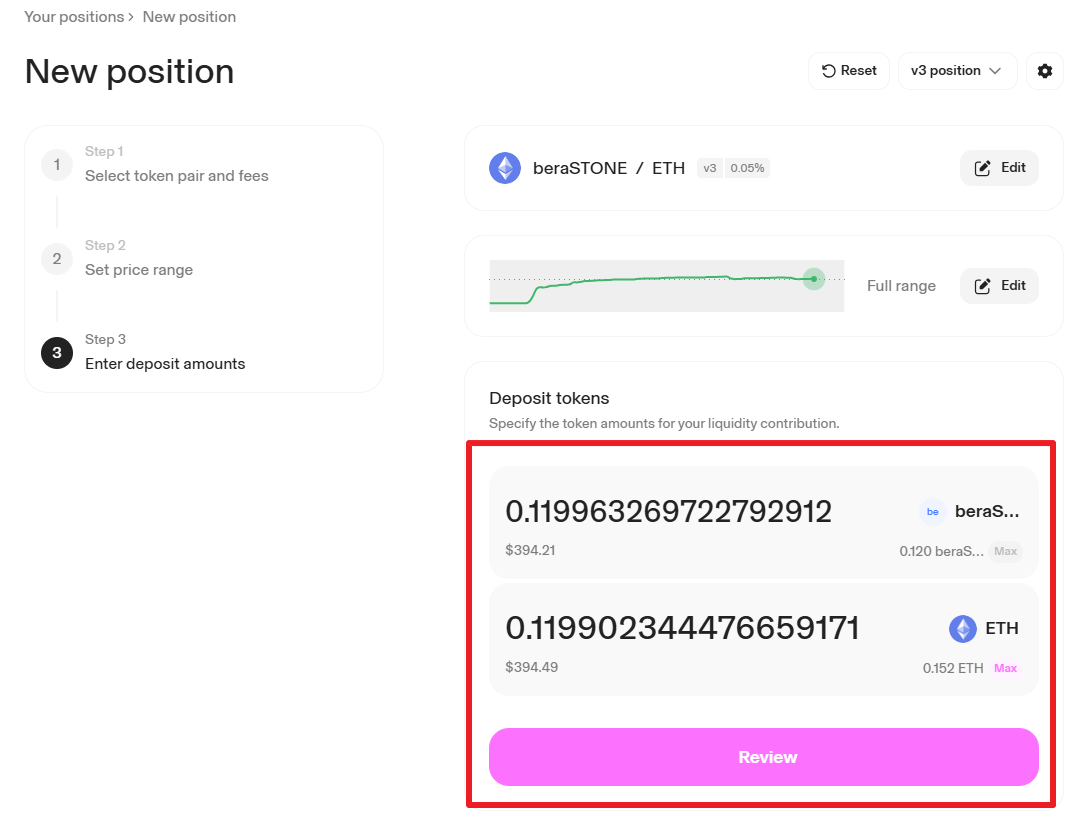Open Your positions breadcrumb link
The width and height of the screenshot is (1065, 821).
click(x=74, y=17)
